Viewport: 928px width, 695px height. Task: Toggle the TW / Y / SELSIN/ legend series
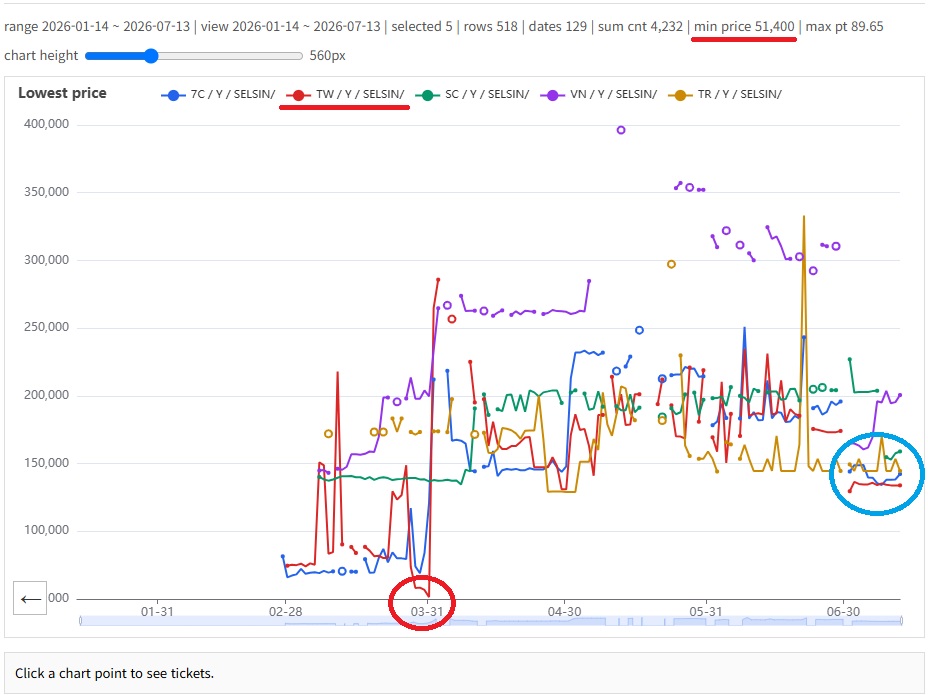pyautogui.click(x=345, y=94)
